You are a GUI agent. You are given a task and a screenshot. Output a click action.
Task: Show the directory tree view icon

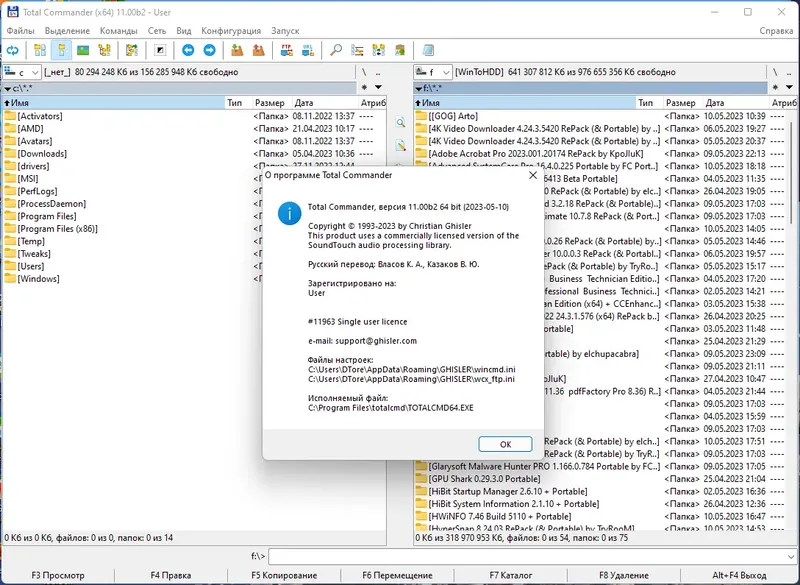[105, 50]
